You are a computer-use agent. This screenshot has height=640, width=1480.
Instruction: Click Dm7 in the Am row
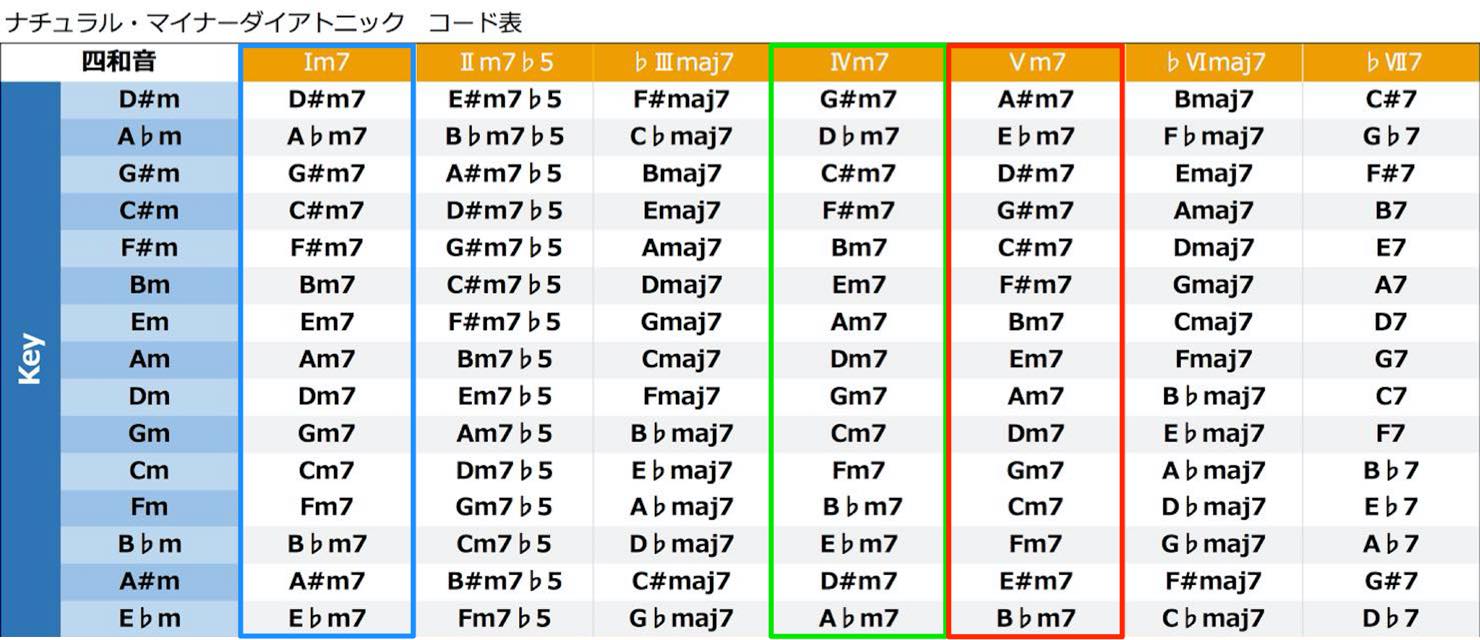click(x=858, y=359)
